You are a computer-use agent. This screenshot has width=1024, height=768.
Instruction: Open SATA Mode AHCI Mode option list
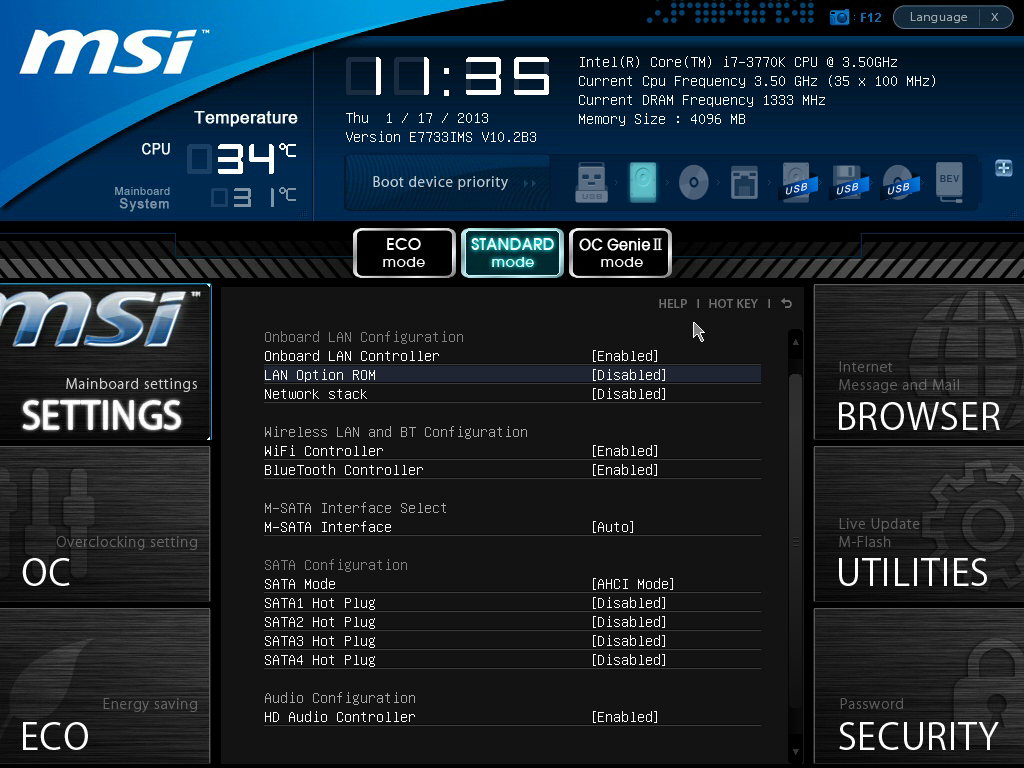pos(633,584)
